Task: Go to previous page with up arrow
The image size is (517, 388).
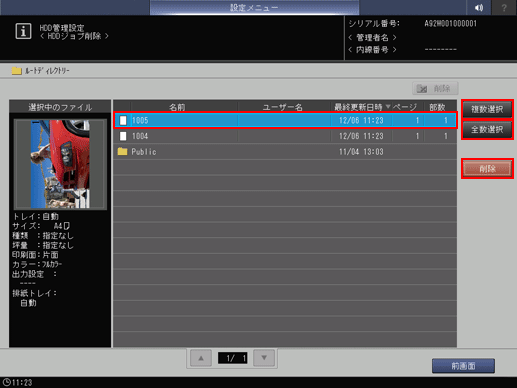Action: (x=201, y=358)
